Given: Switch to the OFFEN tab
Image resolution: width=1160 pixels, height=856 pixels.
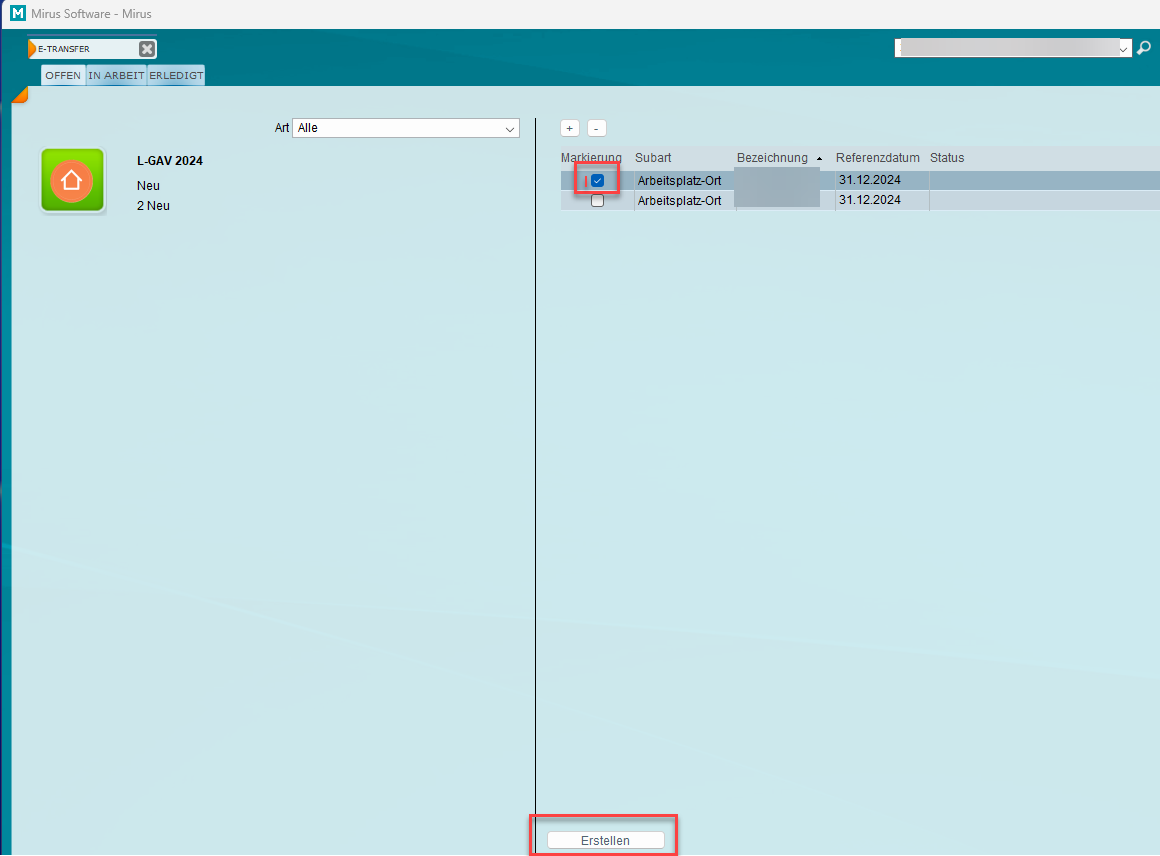Looking at the screenshot, I should (x=63, y=76).
